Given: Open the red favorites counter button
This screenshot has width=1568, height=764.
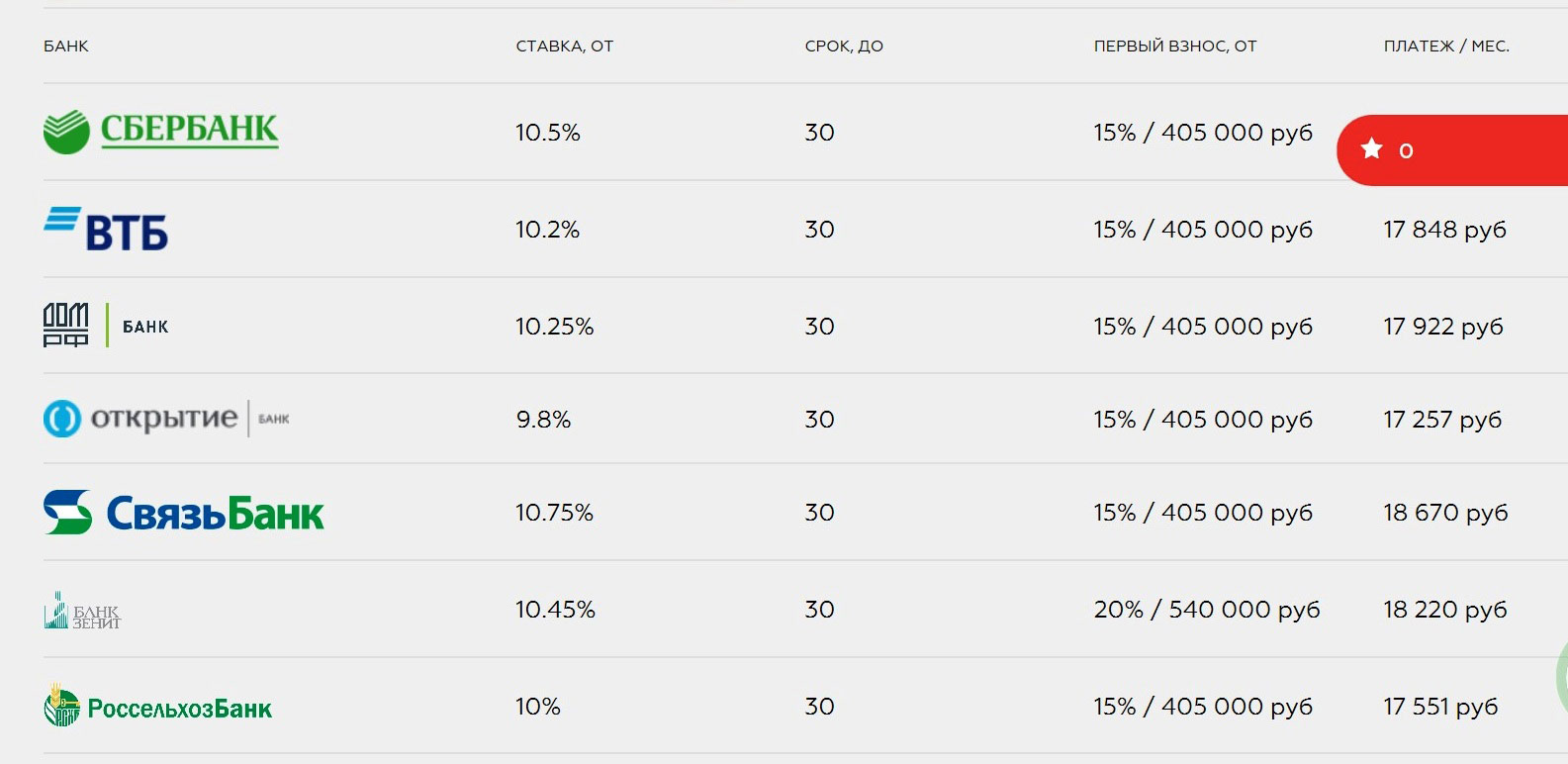Looking at the screenshot, I should click(1452, 149).
